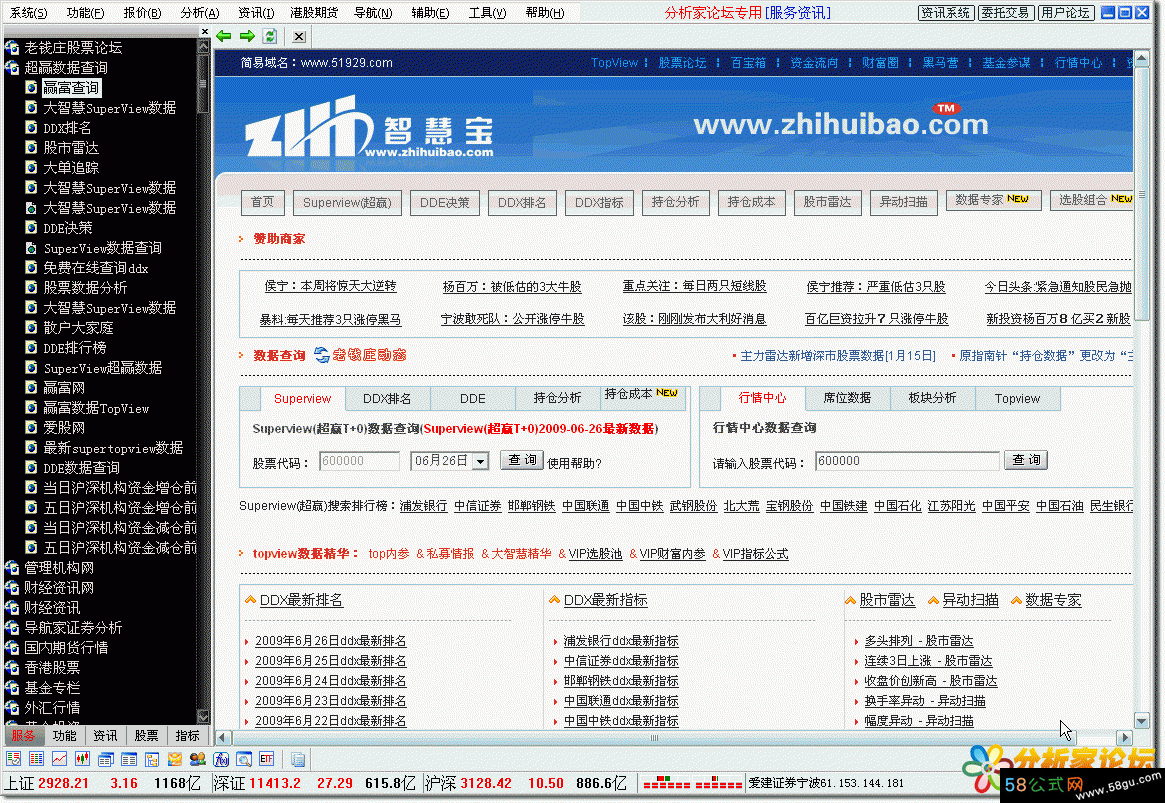Viewport: 1165px width, 803px height.
Task: Open the 股市雷达 navigation button on webpage
Action: pos(827,202)
